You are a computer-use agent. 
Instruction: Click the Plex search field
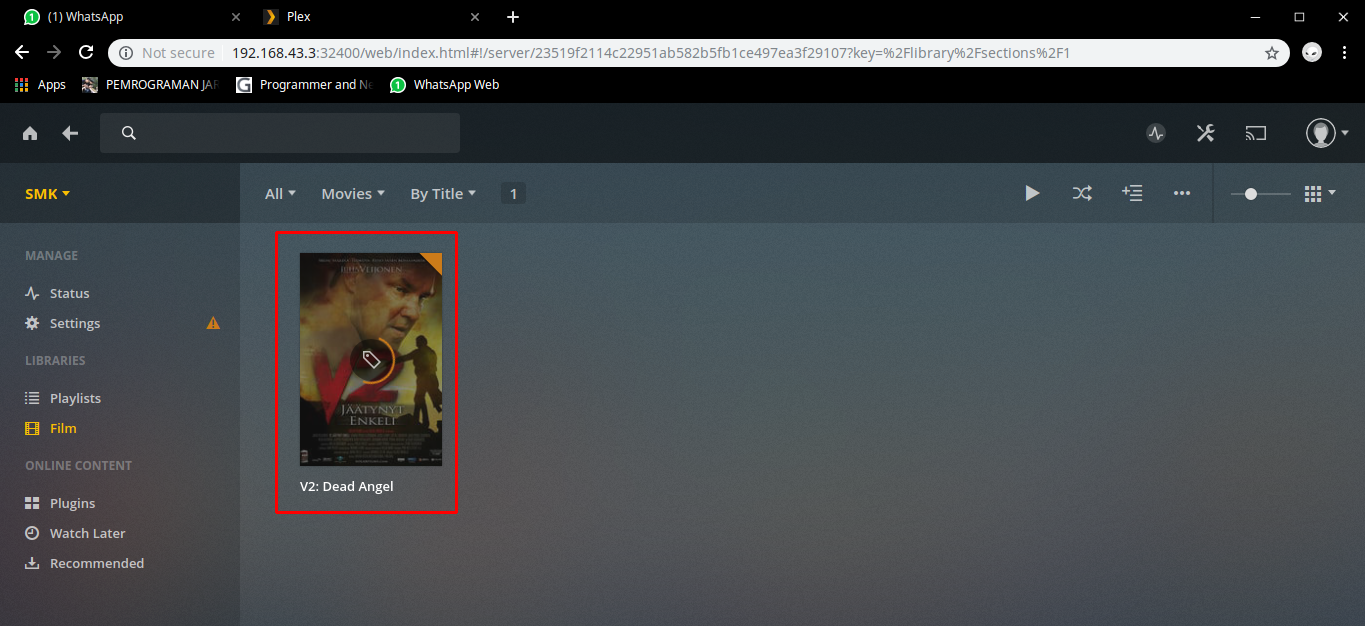click(280, 133)
